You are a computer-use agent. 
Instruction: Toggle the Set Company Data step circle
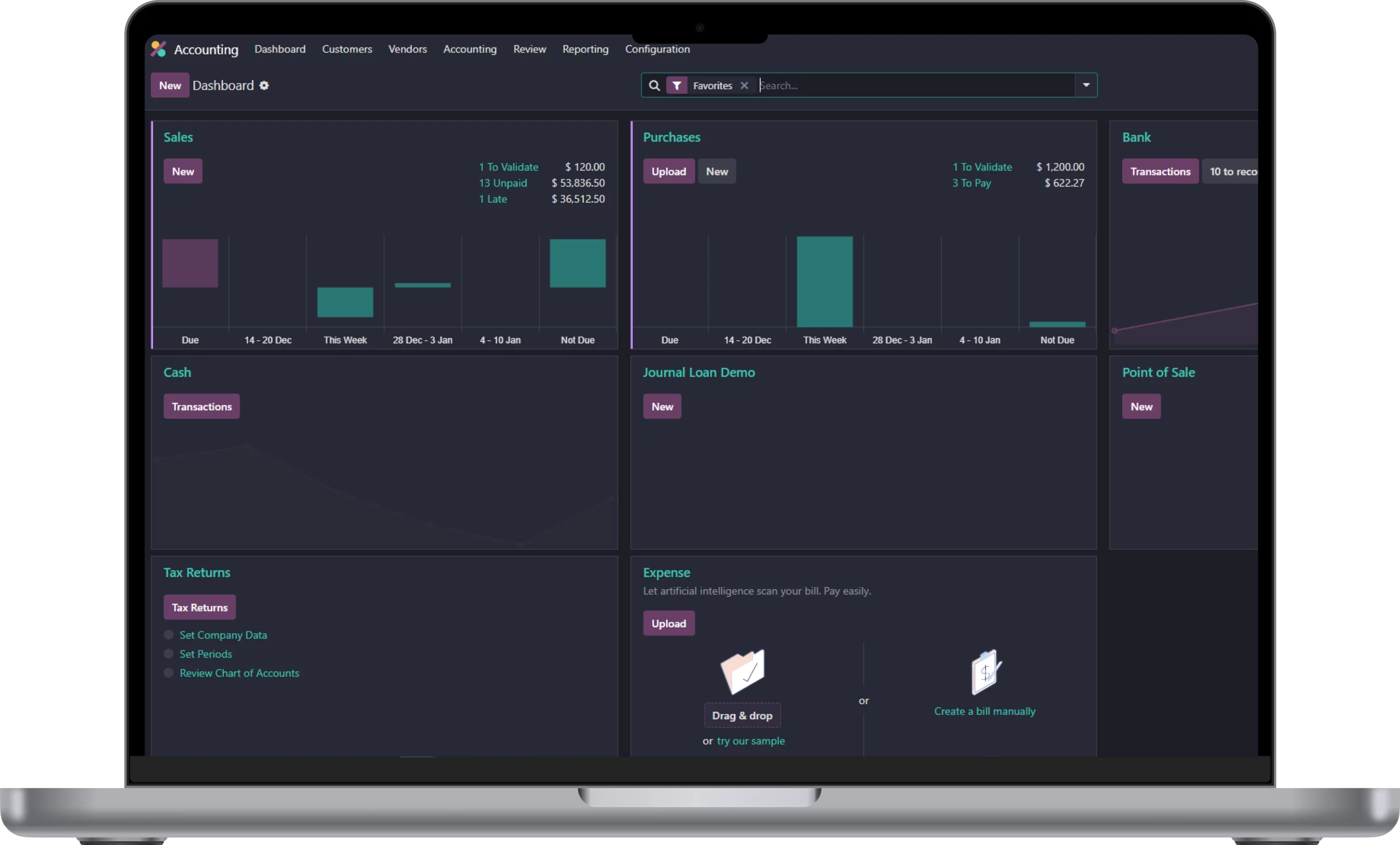(169, 635)
